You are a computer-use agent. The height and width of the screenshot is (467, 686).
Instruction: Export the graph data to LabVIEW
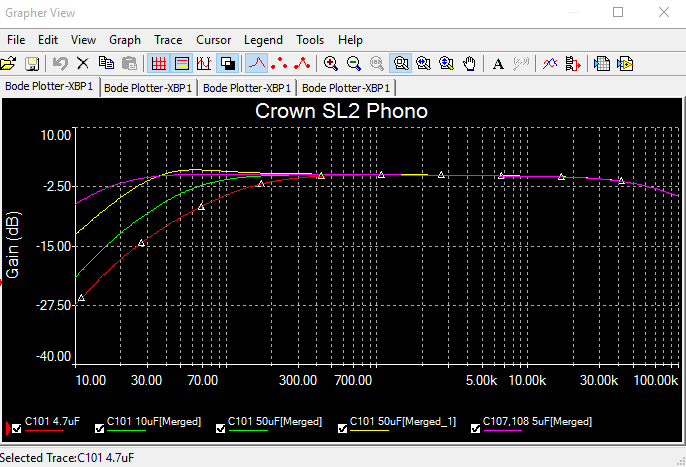(x=625, y=63)
